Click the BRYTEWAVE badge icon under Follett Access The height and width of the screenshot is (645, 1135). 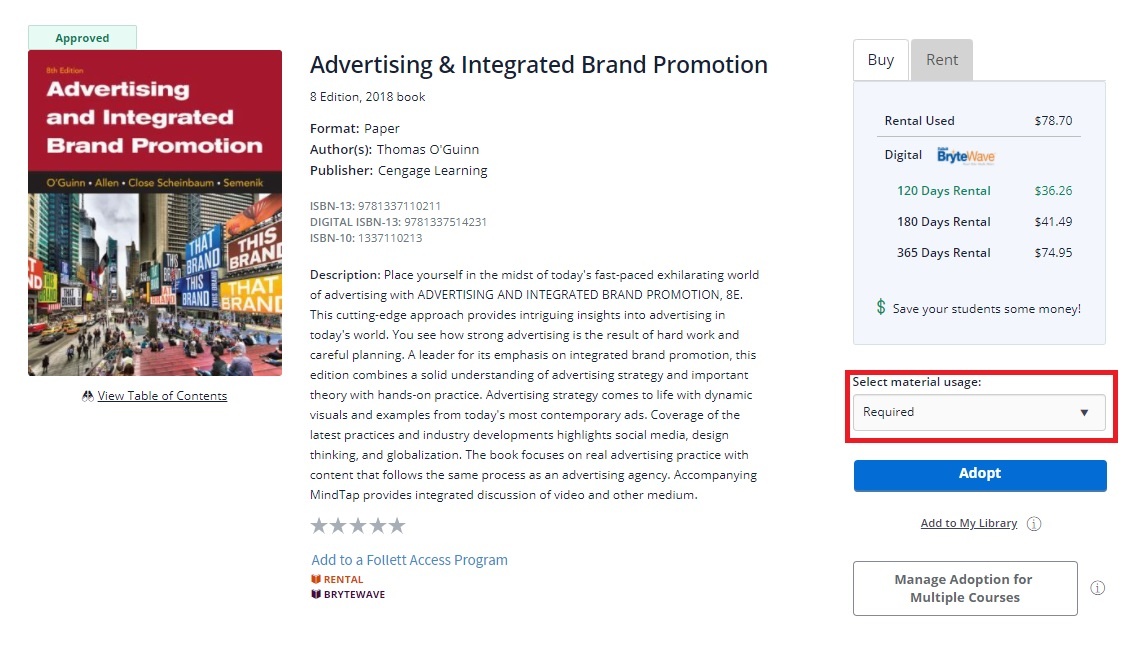316,594
